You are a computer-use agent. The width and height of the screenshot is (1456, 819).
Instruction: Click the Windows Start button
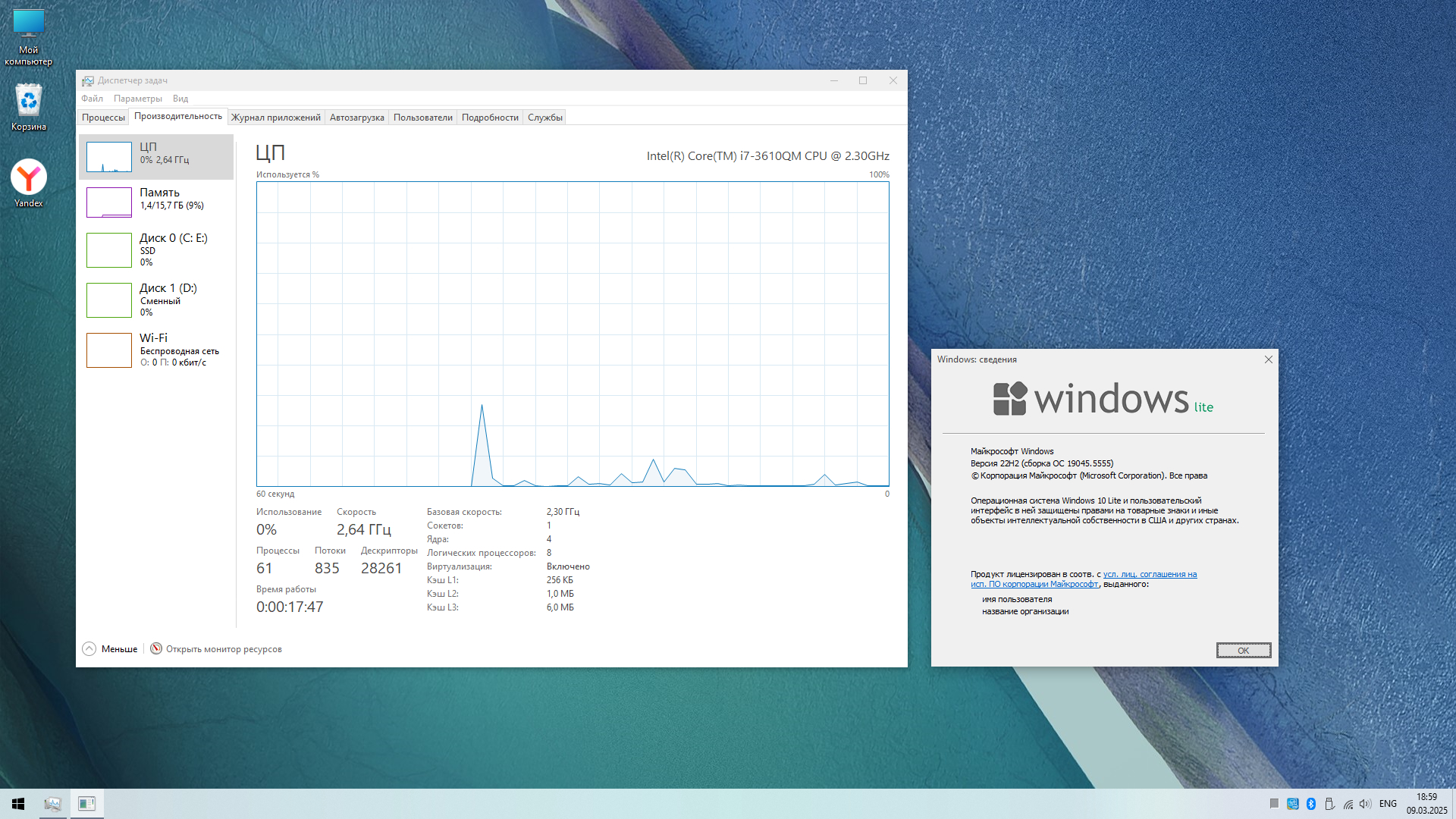pos(18,804)
